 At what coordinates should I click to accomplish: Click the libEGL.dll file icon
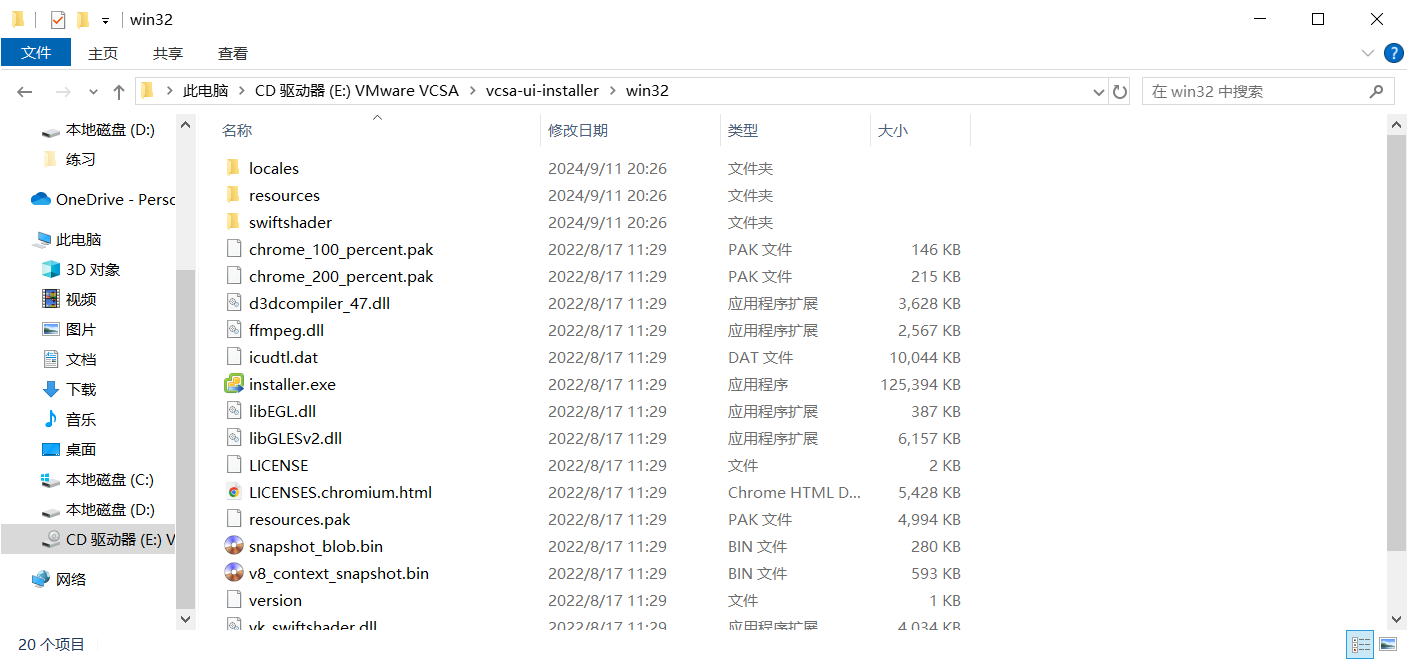pyautogui.click(x=234, y=411)
